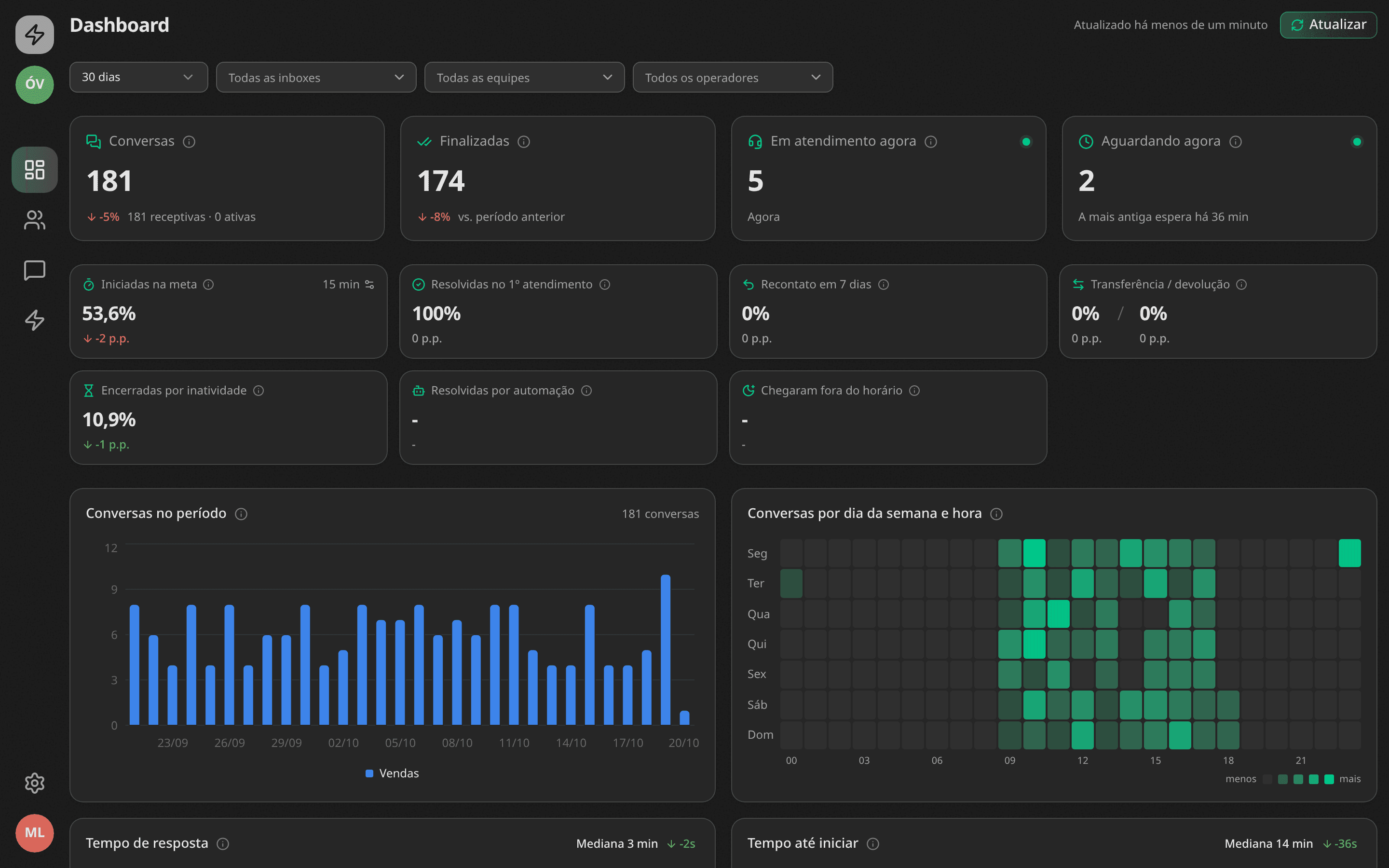Show info for Transferência / devolução
This screenshot has height=868, width=1389.
[1241, 285]
